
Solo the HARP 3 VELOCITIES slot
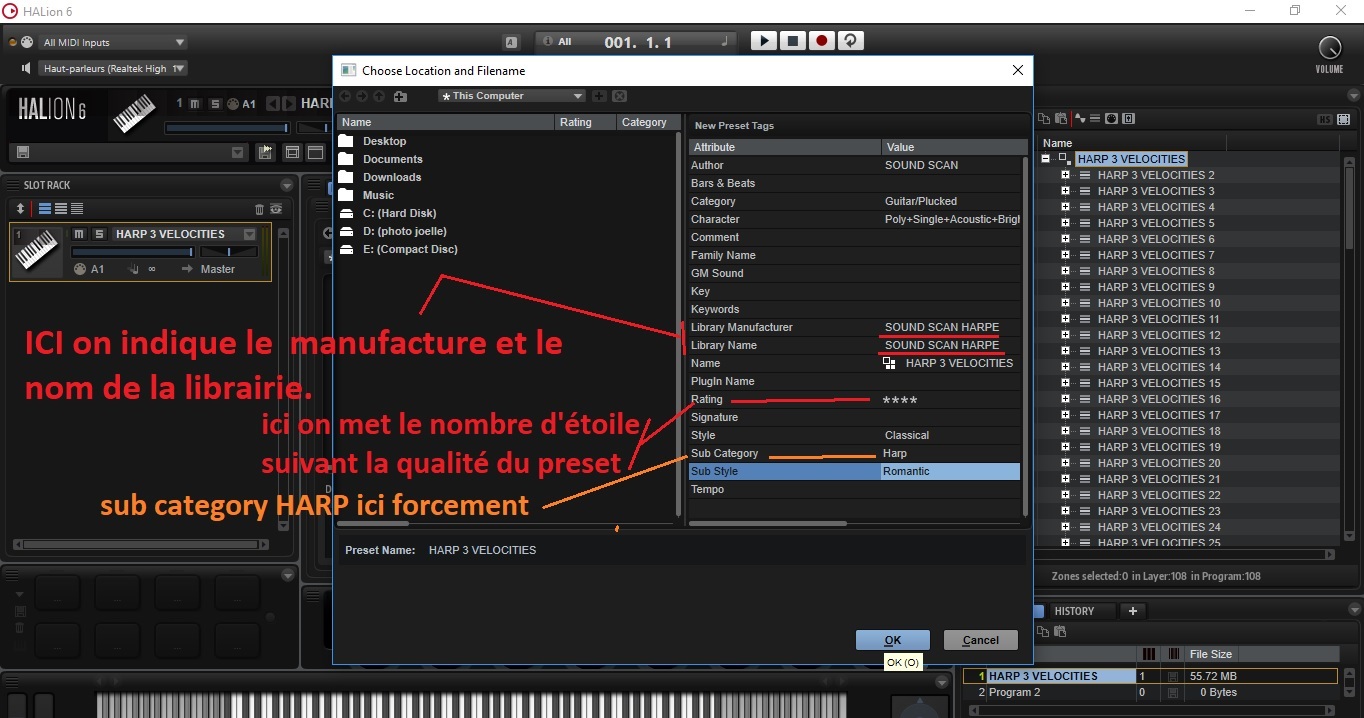[x=99, y=234]
